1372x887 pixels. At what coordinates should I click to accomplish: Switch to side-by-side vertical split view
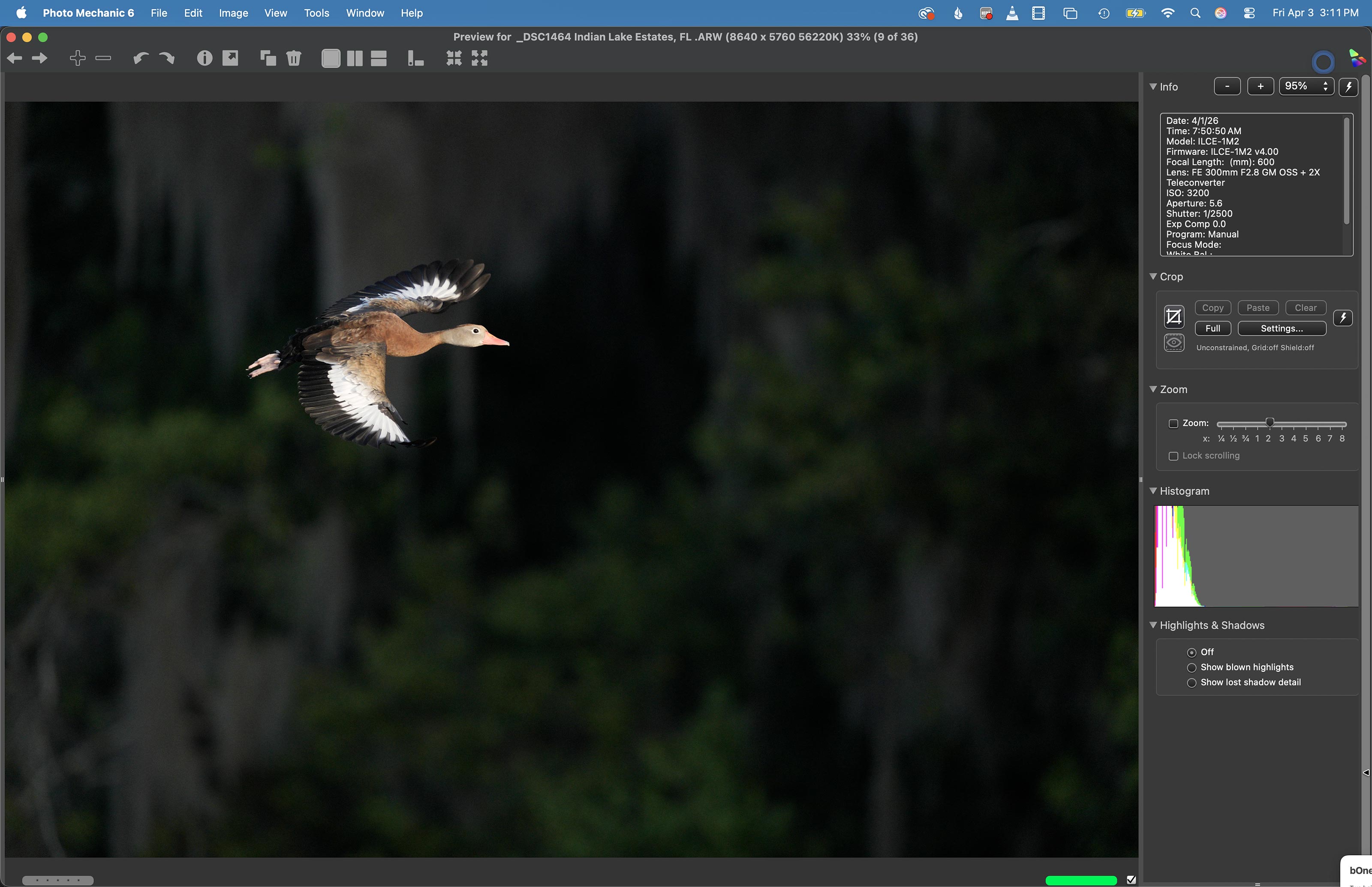pos(355,58)
